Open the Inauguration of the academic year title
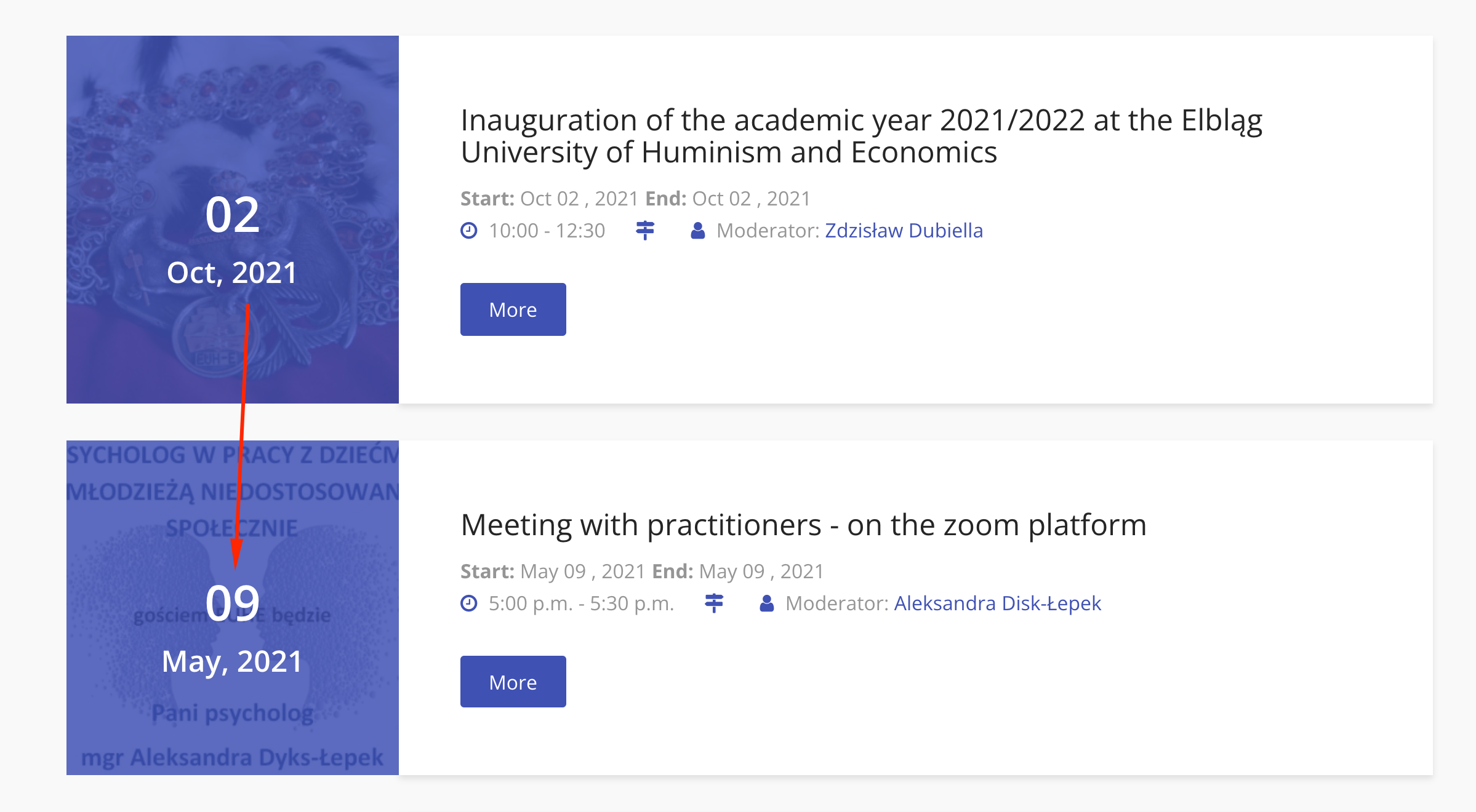This screenshot has height=812, width=1476. pos(860,136)
